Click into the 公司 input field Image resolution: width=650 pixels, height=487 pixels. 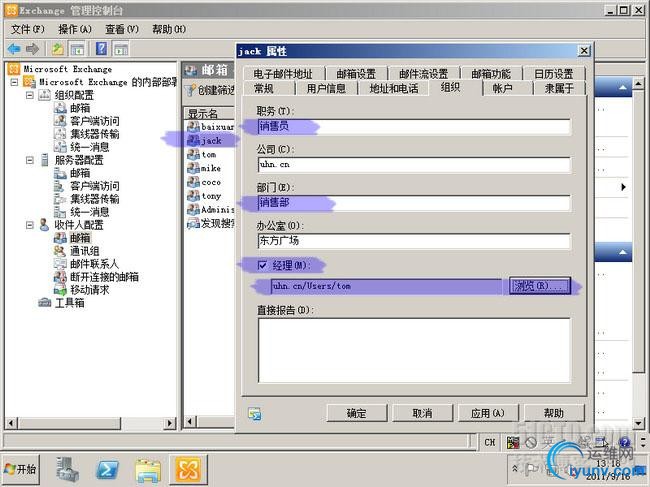[x=414, y=165]
